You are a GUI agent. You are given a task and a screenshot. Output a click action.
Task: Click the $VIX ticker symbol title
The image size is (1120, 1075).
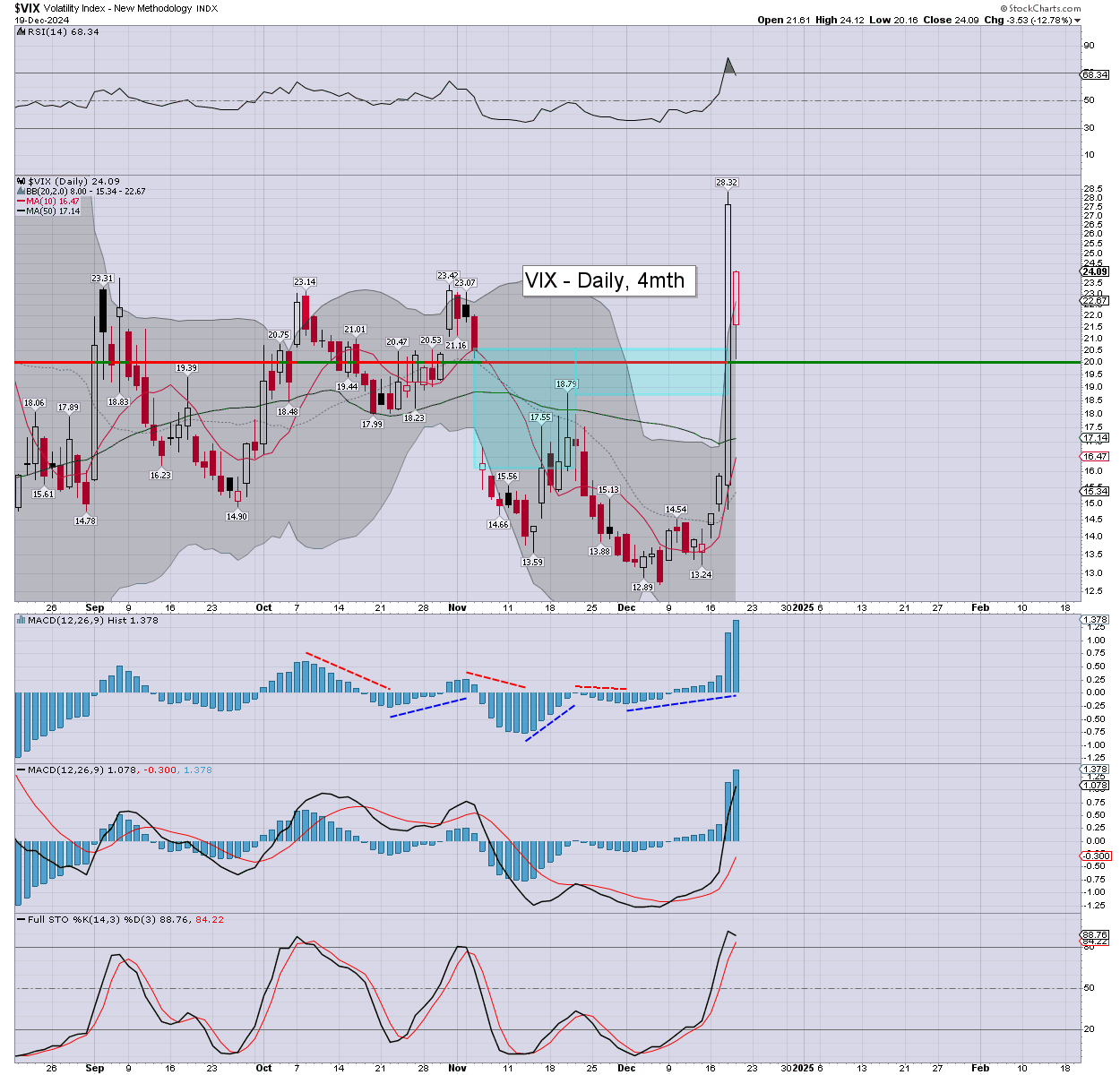pyautogui.click(x=25, y=7)
